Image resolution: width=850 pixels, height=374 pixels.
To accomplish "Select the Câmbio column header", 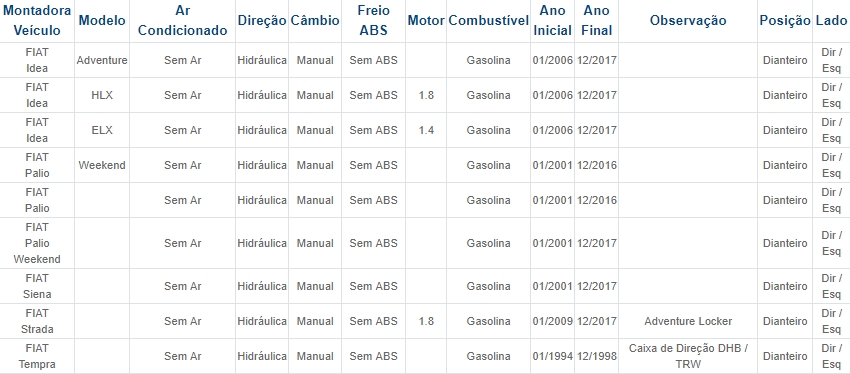I will [x=315, y=21].
